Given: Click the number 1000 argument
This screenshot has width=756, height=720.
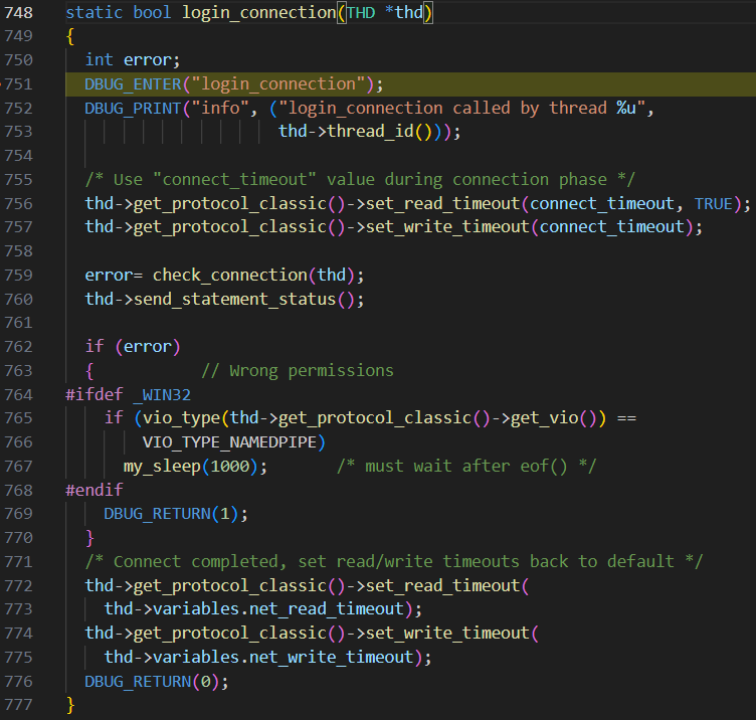Looking at the screenshot, I should tap(230, 466).
